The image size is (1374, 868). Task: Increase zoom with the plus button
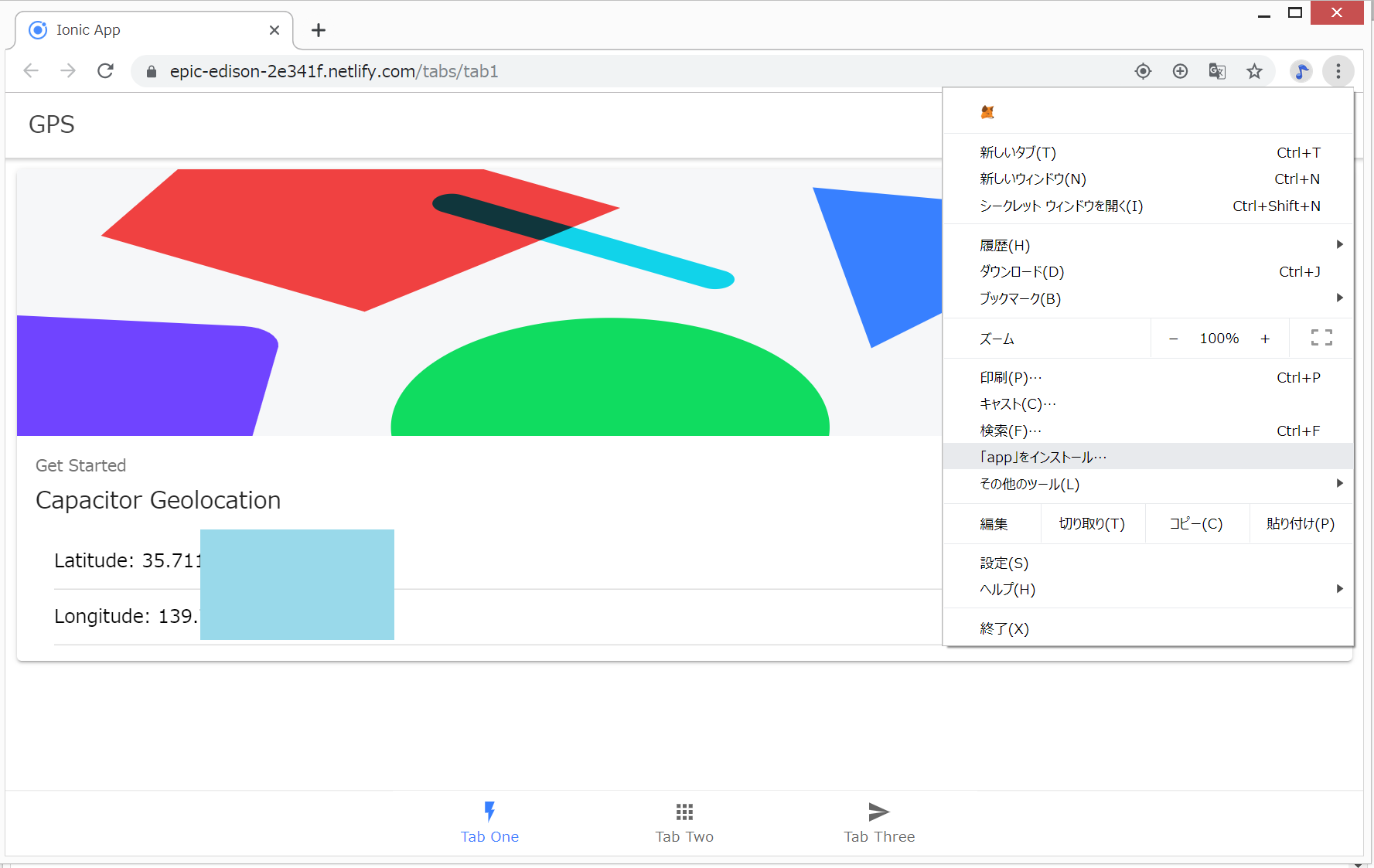point(1265,339)
